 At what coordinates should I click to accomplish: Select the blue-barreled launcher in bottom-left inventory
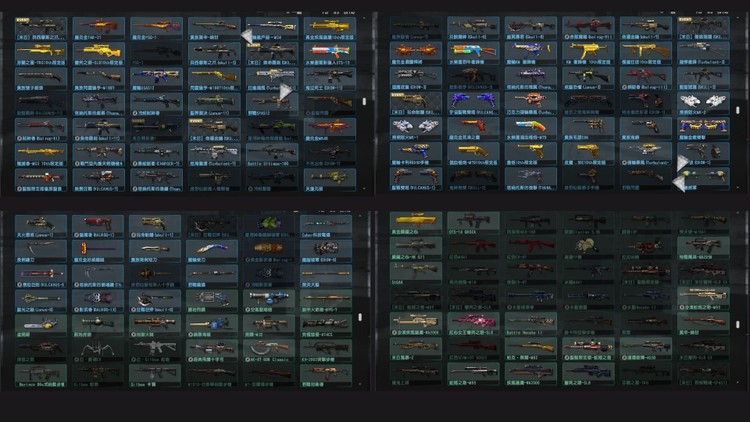(269, 301)
